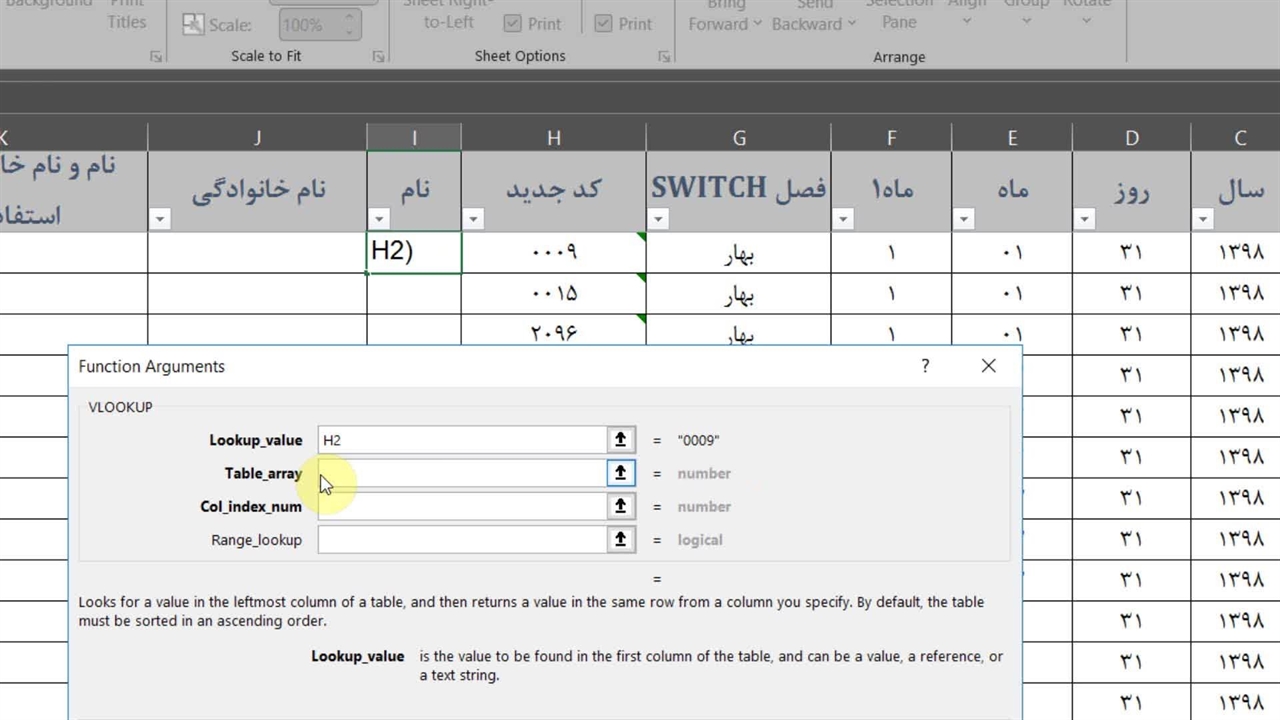
Task: Click collapse dialog button for Col_index_num field
Action: pyautogui.click(x=620, y=507)
